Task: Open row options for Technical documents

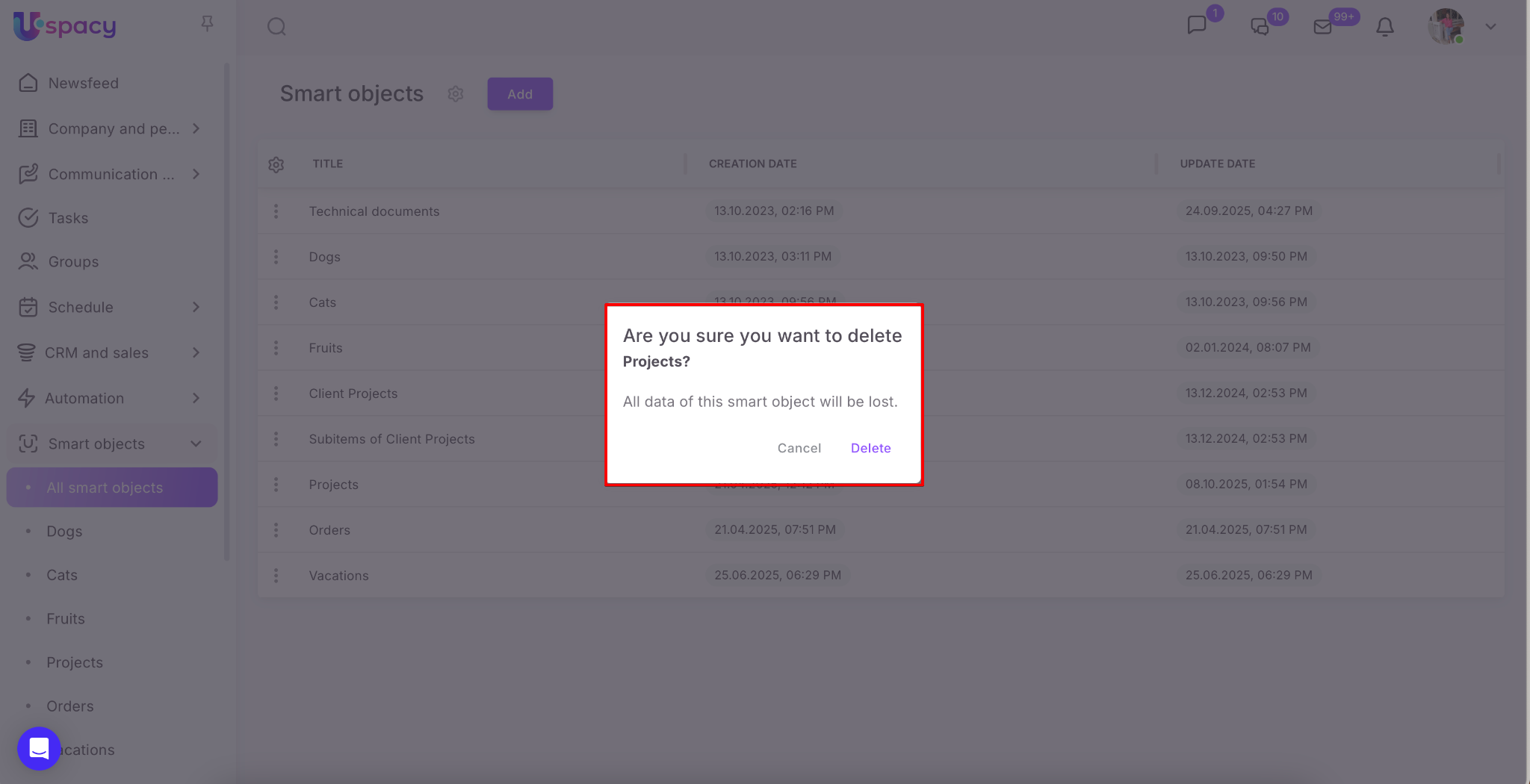Action: click(276, 211)
